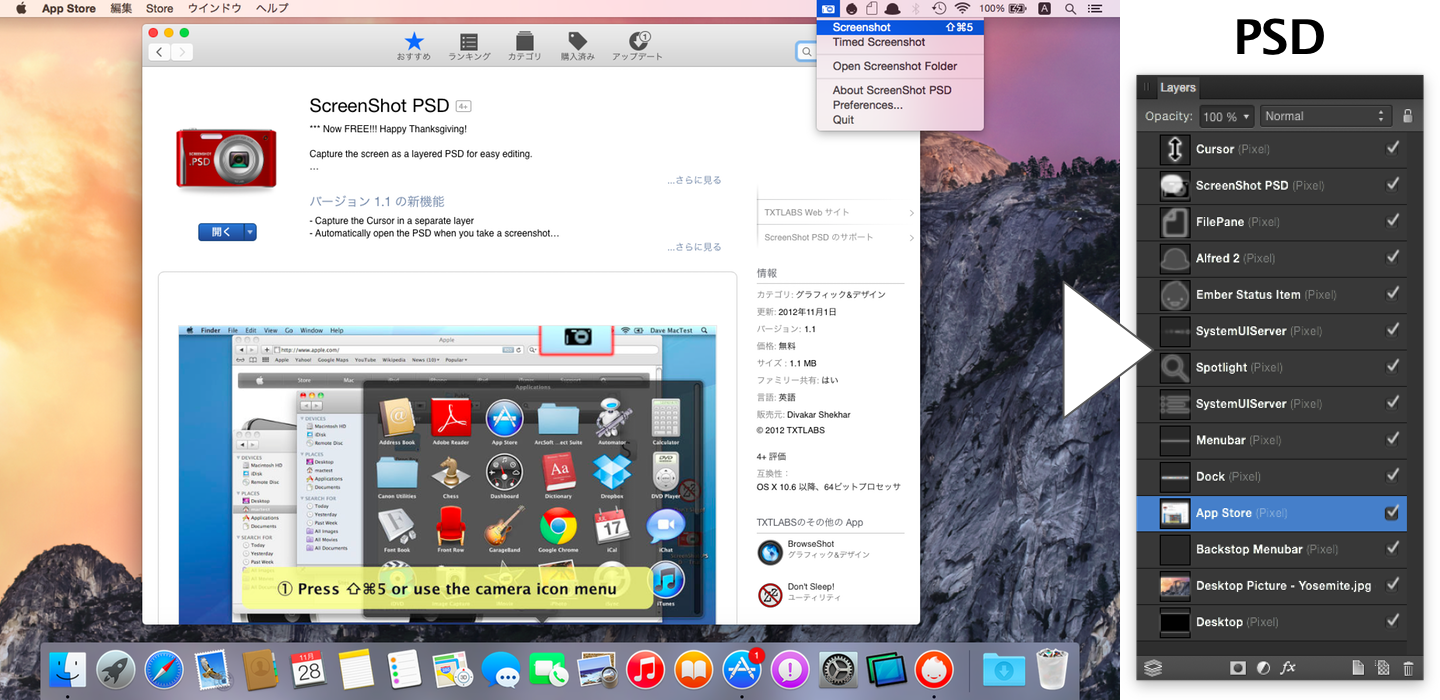Choose Timed Screenshot menu entry
Image resolution: width=1440 pixels, height=700 pixels.
tap(900, 42)
